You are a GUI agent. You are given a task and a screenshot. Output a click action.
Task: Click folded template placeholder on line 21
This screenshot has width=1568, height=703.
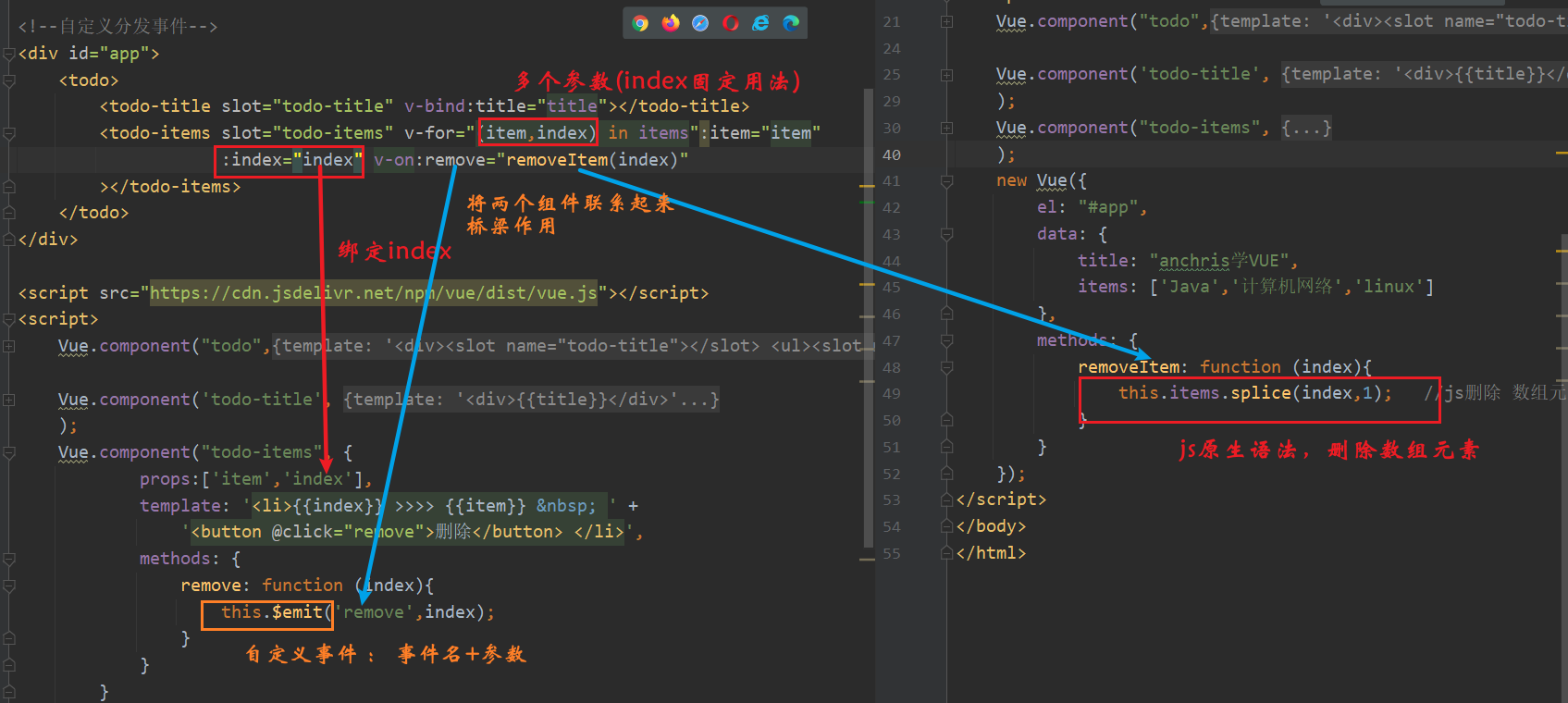pos(1389,21)
